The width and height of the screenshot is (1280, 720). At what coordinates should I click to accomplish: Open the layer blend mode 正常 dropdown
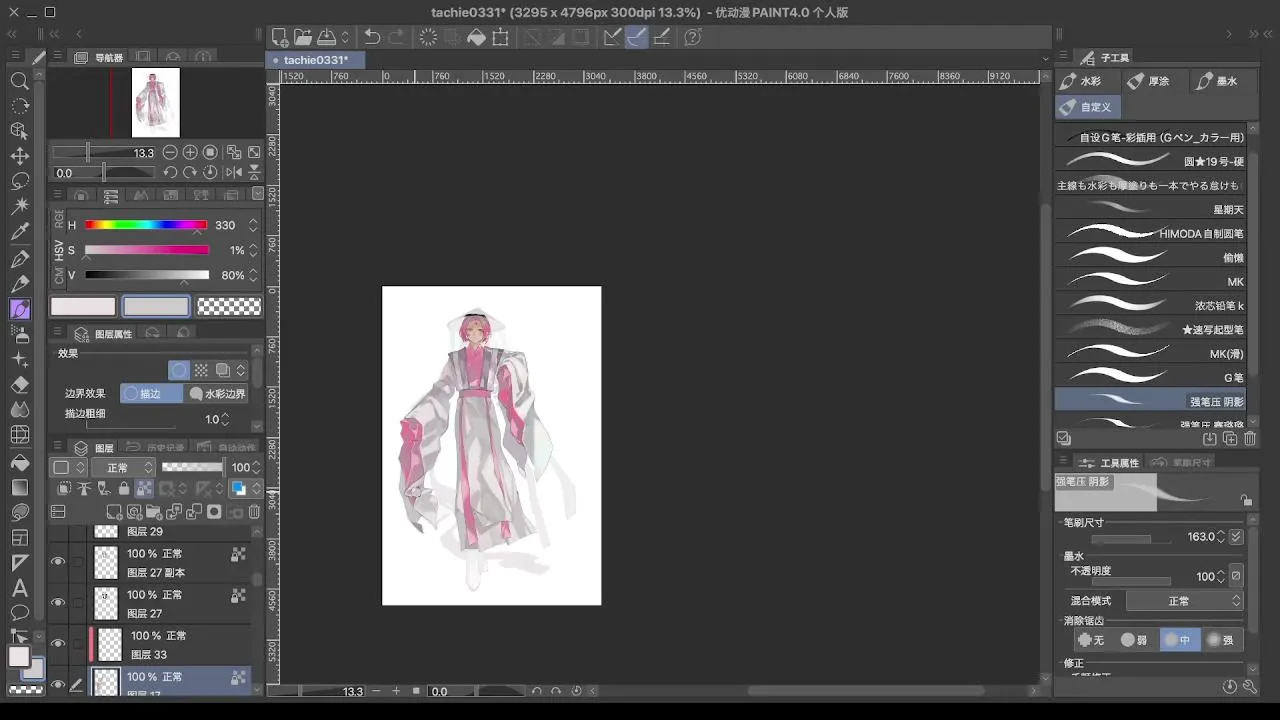click(123, 467)
